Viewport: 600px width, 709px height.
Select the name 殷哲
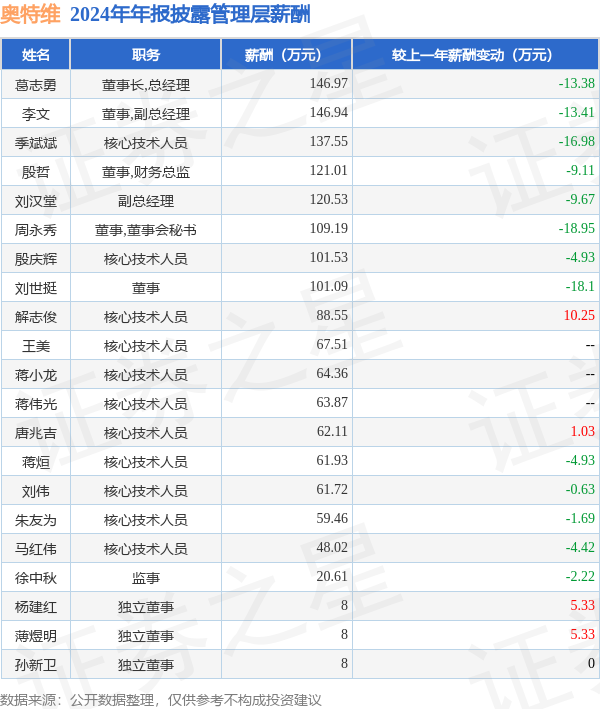[x=36, y=172]
